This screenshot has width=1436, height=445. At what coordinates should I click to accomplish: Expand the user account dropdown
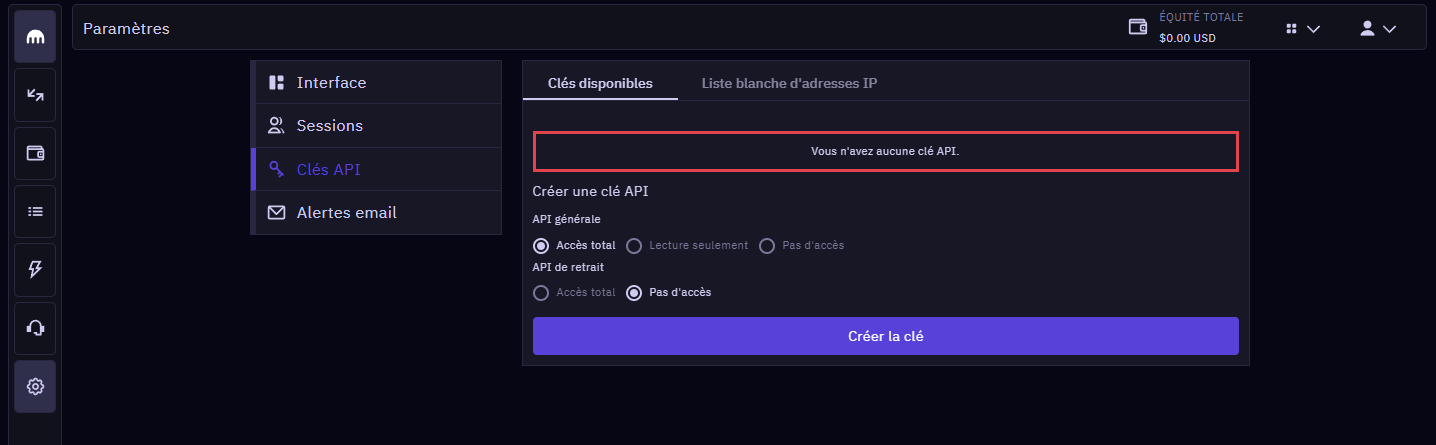click(x=1378, y=29)
